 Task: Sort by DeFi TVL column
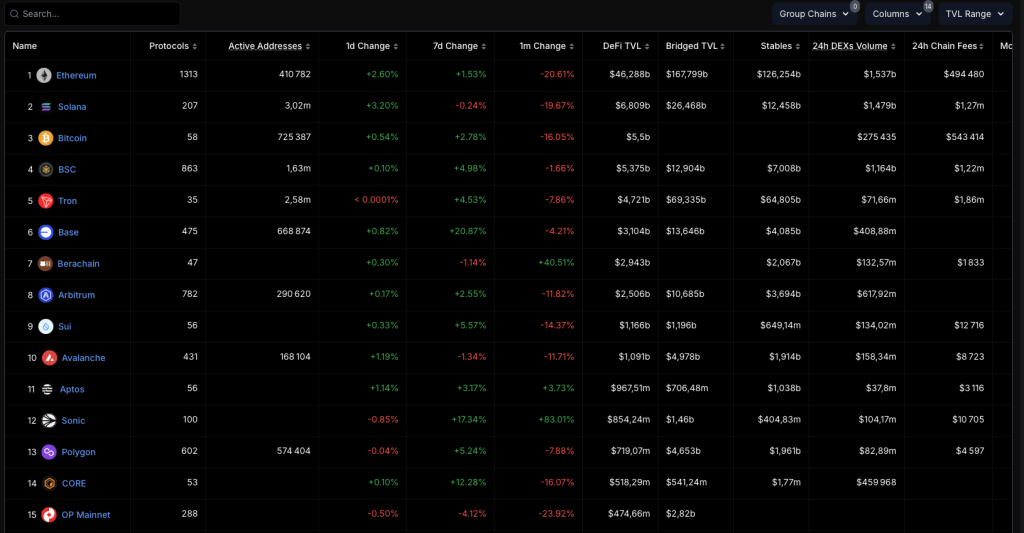(x=626, y=46)
